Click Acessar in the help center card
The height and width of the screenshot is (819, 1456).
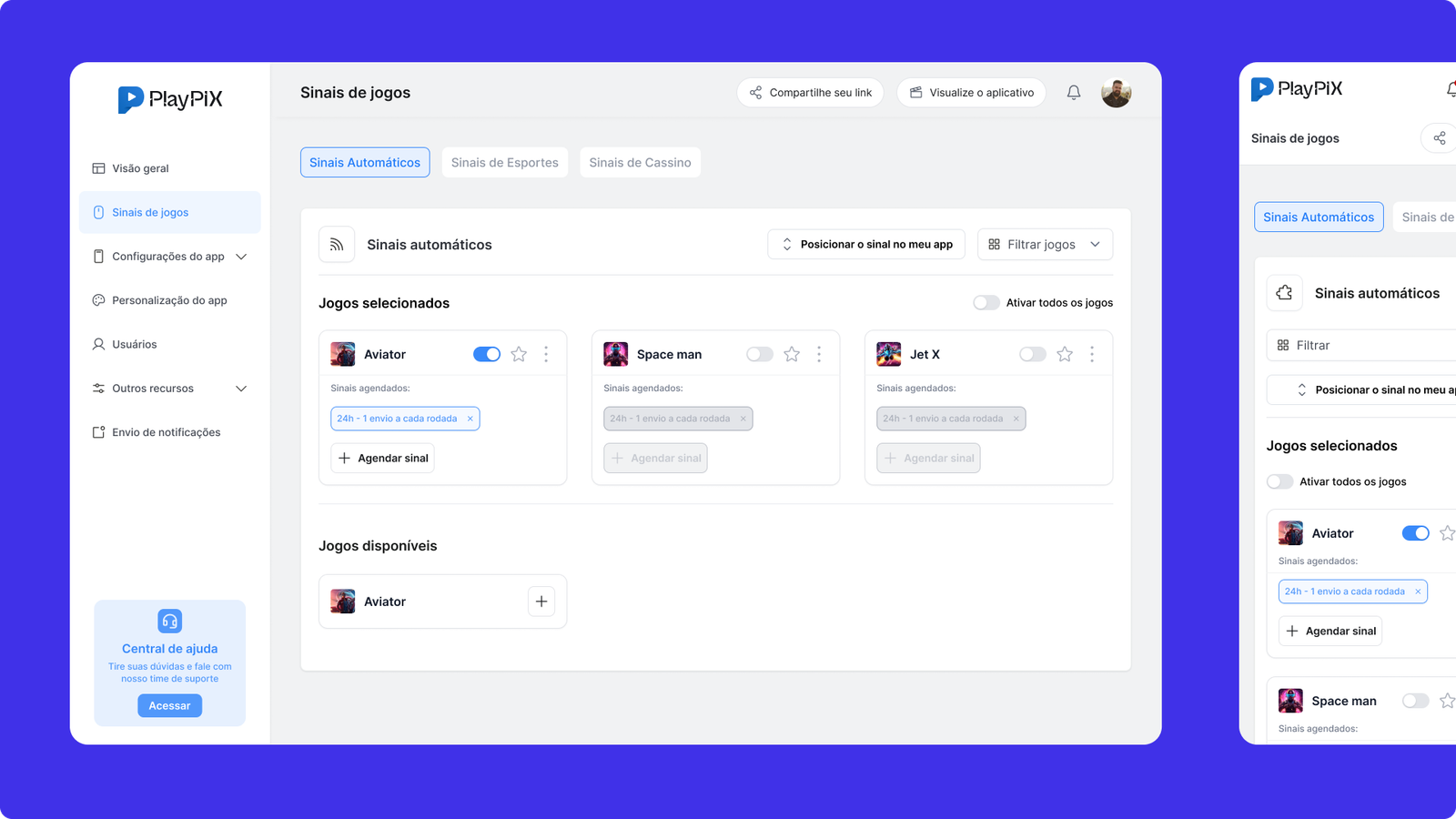coord(170,706)
